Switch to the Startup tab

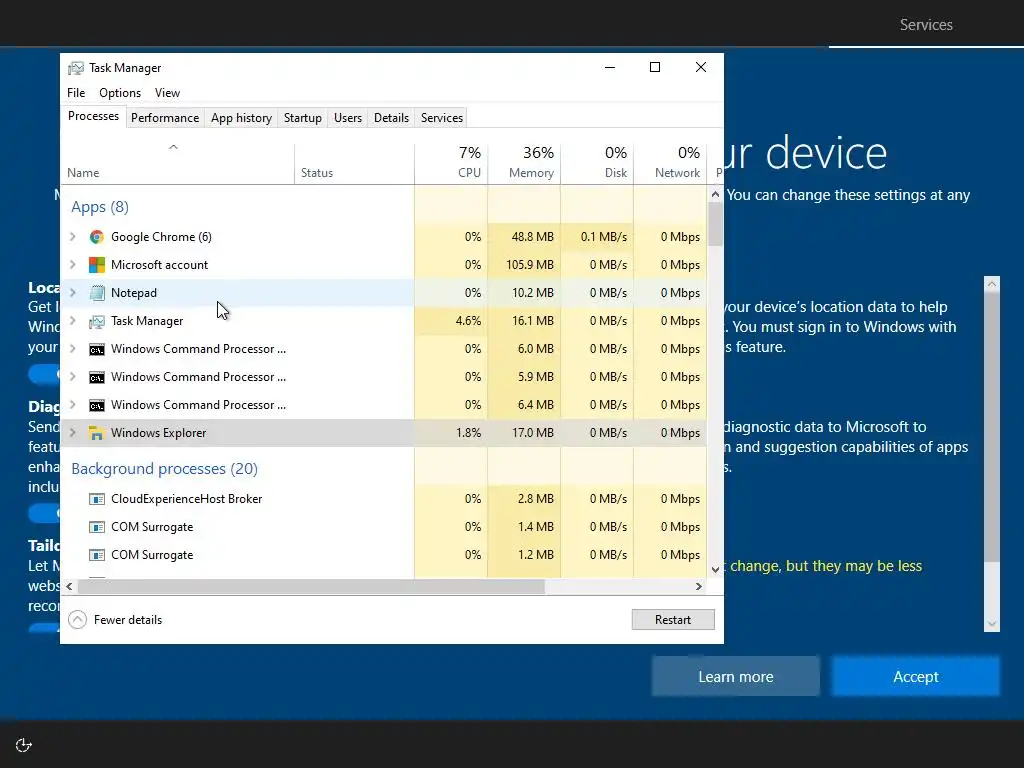coord(302,118)
